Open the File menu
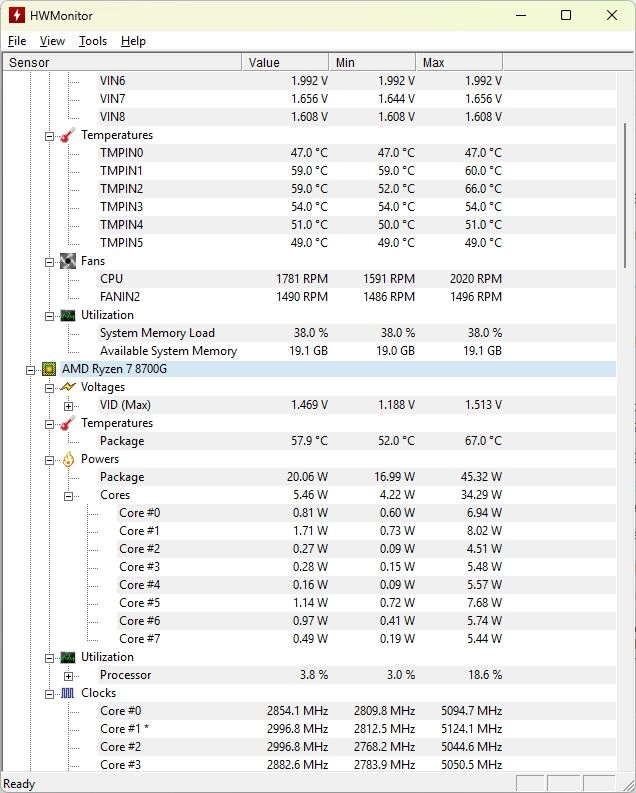 [17, 41]
